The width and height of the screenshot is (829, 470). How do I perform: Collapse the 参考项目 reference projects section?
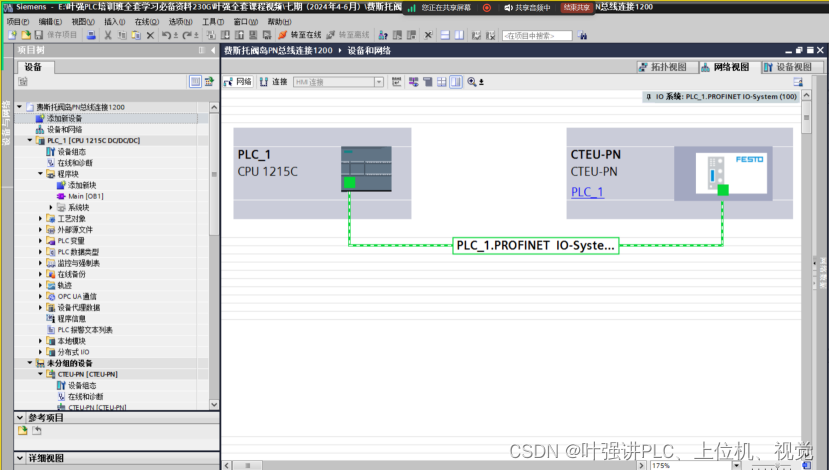[x=20, y=418]
